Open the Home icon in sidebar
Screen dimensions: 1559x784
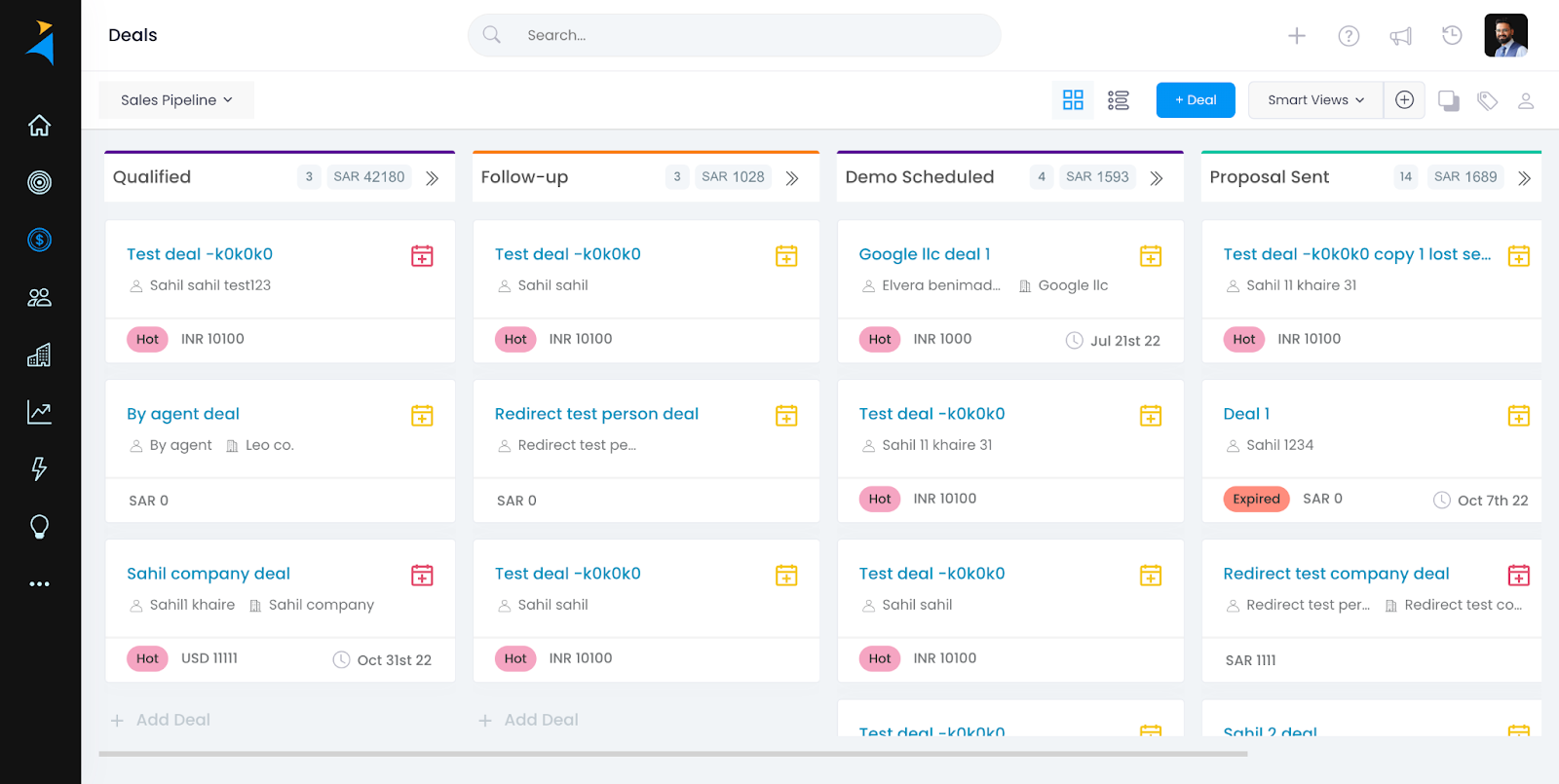click(39, 126)
